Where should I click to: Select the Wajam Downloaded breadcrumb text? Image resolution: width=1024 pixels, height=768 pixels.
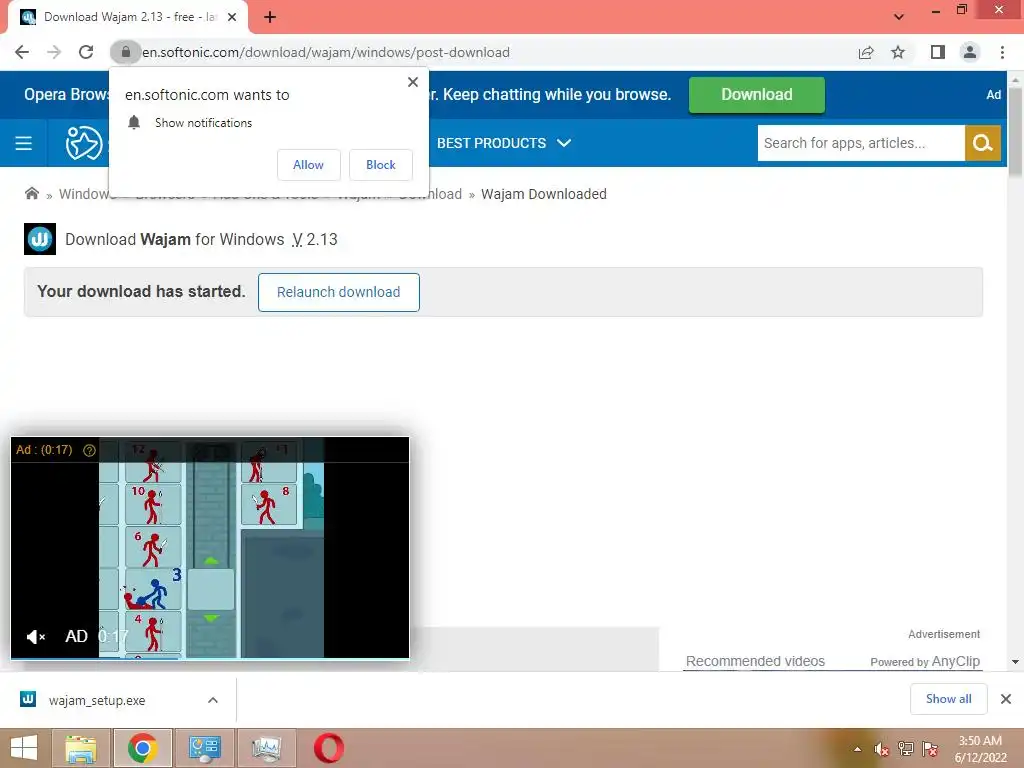click(x=544, y=194)
